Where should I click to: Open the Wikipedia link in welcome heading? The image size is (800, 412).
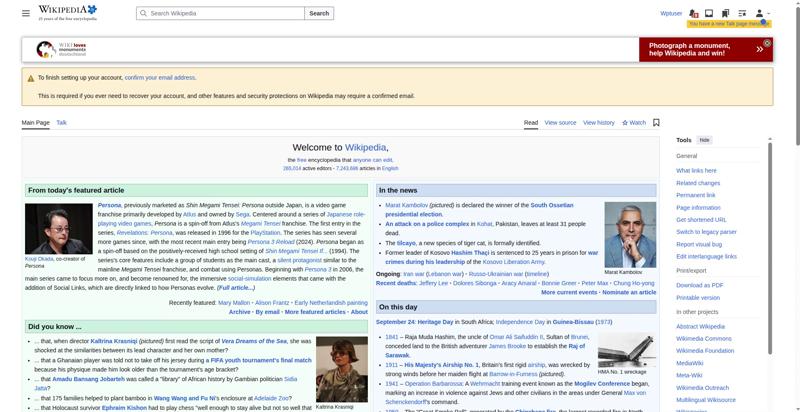click(x=365, y=147)
